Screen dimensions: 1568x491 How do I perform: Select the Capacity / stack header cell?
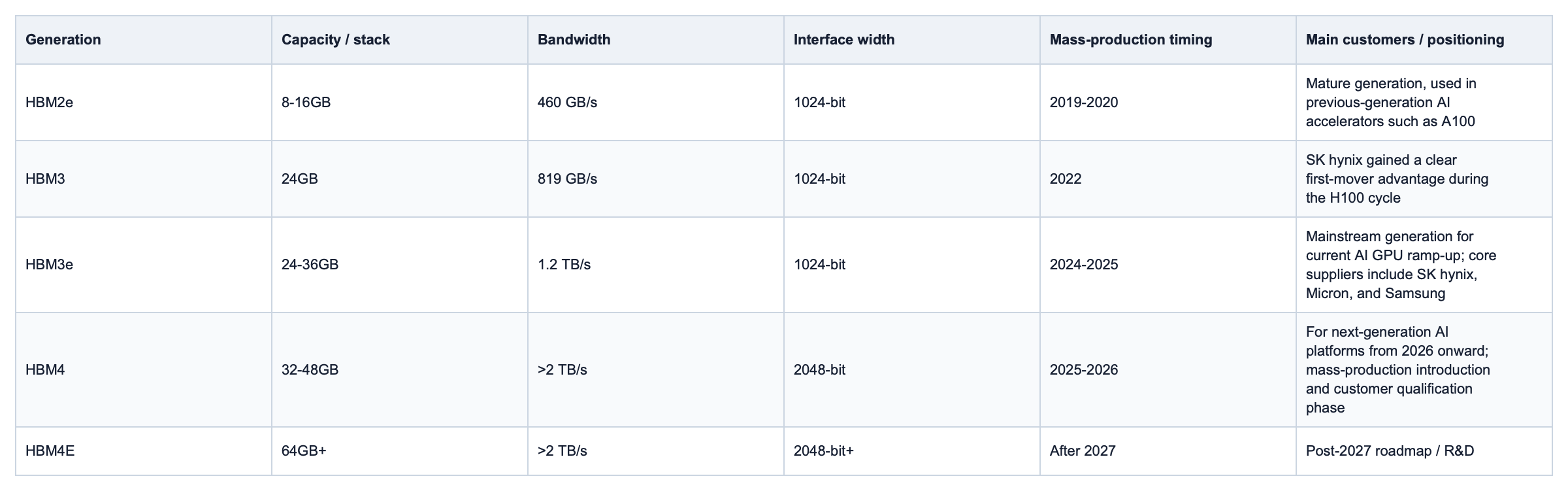[x=400, y=40]
